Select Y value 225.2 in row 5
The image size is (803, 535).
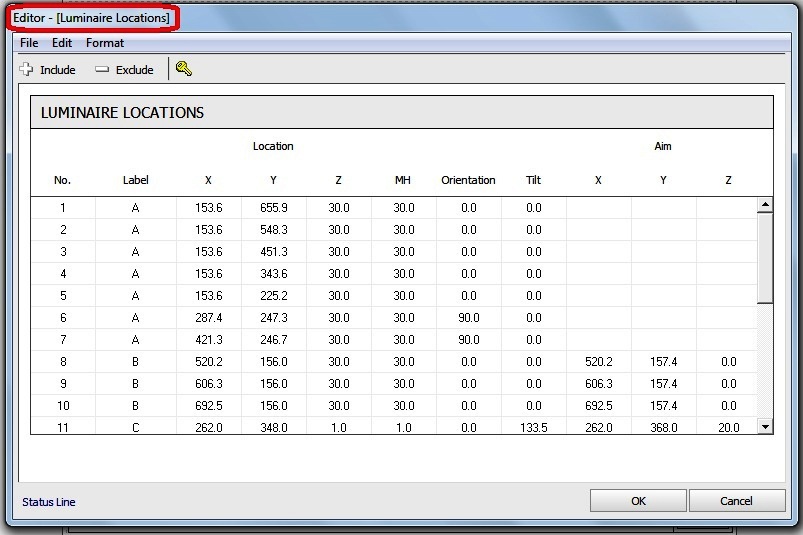273,296
